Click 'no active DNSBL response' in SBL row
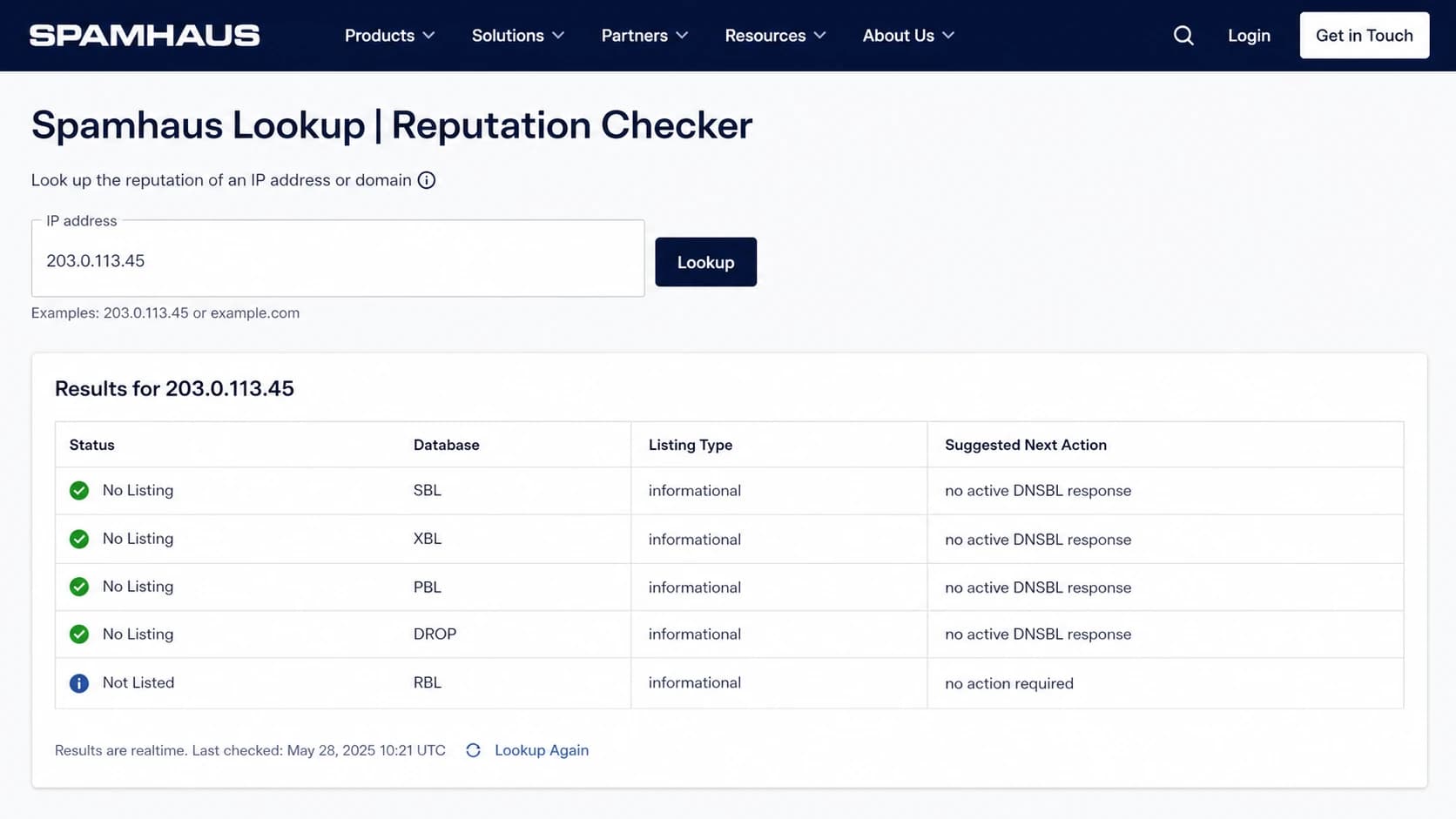Image resolution: width=1456 pixels, height=819 pixels. click(1038, 491)
